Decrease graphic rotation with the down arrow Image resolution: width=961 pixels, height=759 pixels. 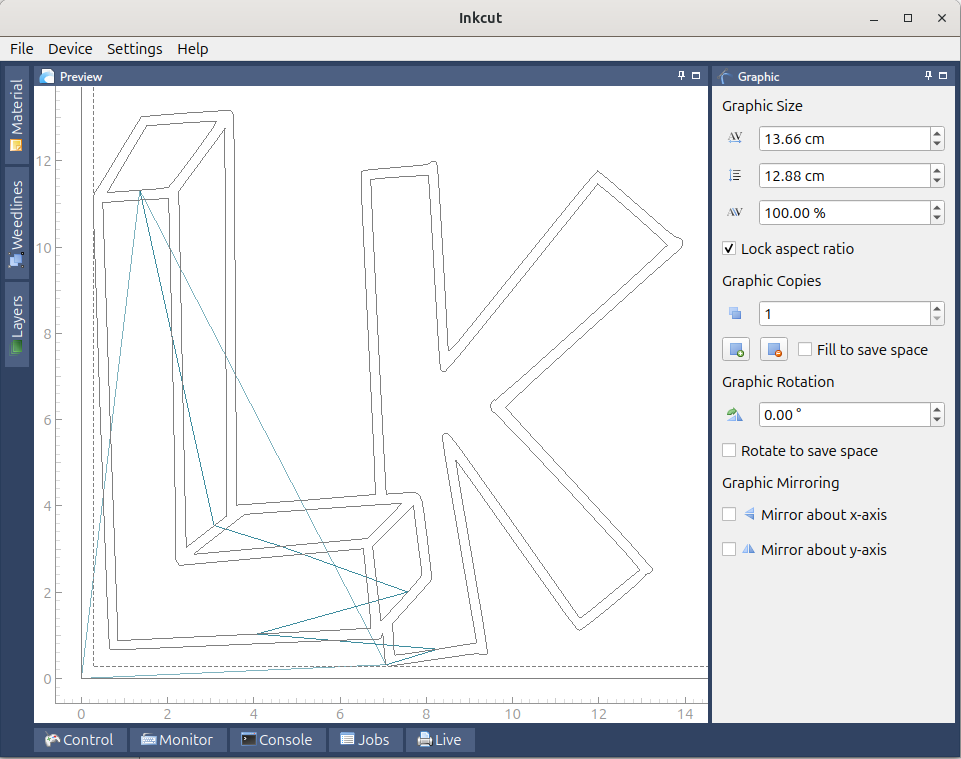pos(937,421)
